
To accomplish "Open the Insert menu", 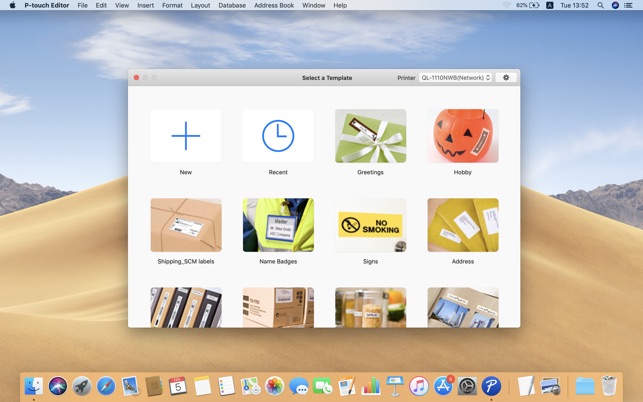I will (x=145, y=5).
